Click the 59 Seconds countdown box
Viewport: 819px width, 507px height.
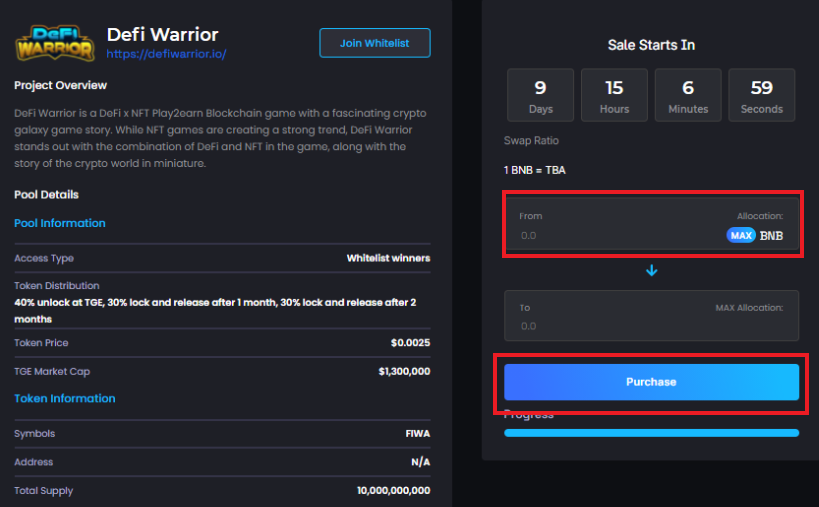762,95
